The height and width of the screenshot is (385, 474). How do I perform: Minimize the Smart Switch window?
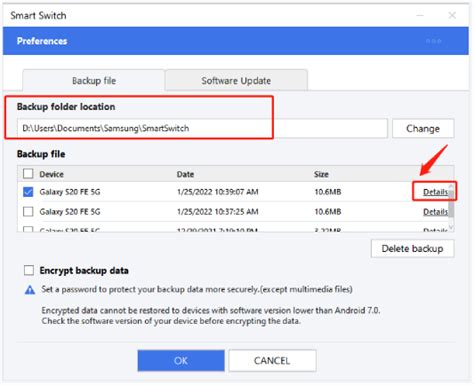(420, 15)
